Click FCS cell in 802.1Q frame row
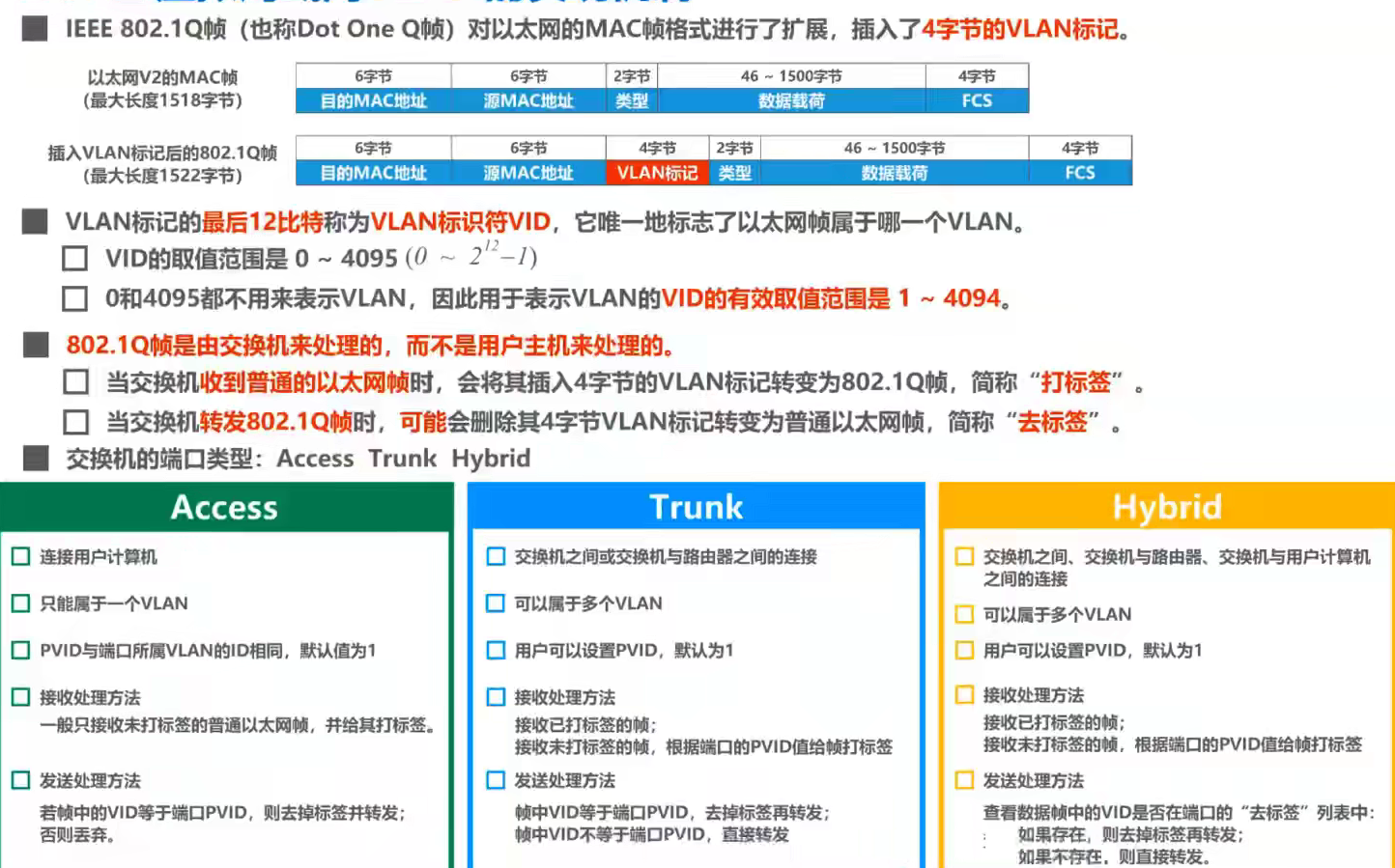Screen dimensions: 1395x868 pos(1080,173)
